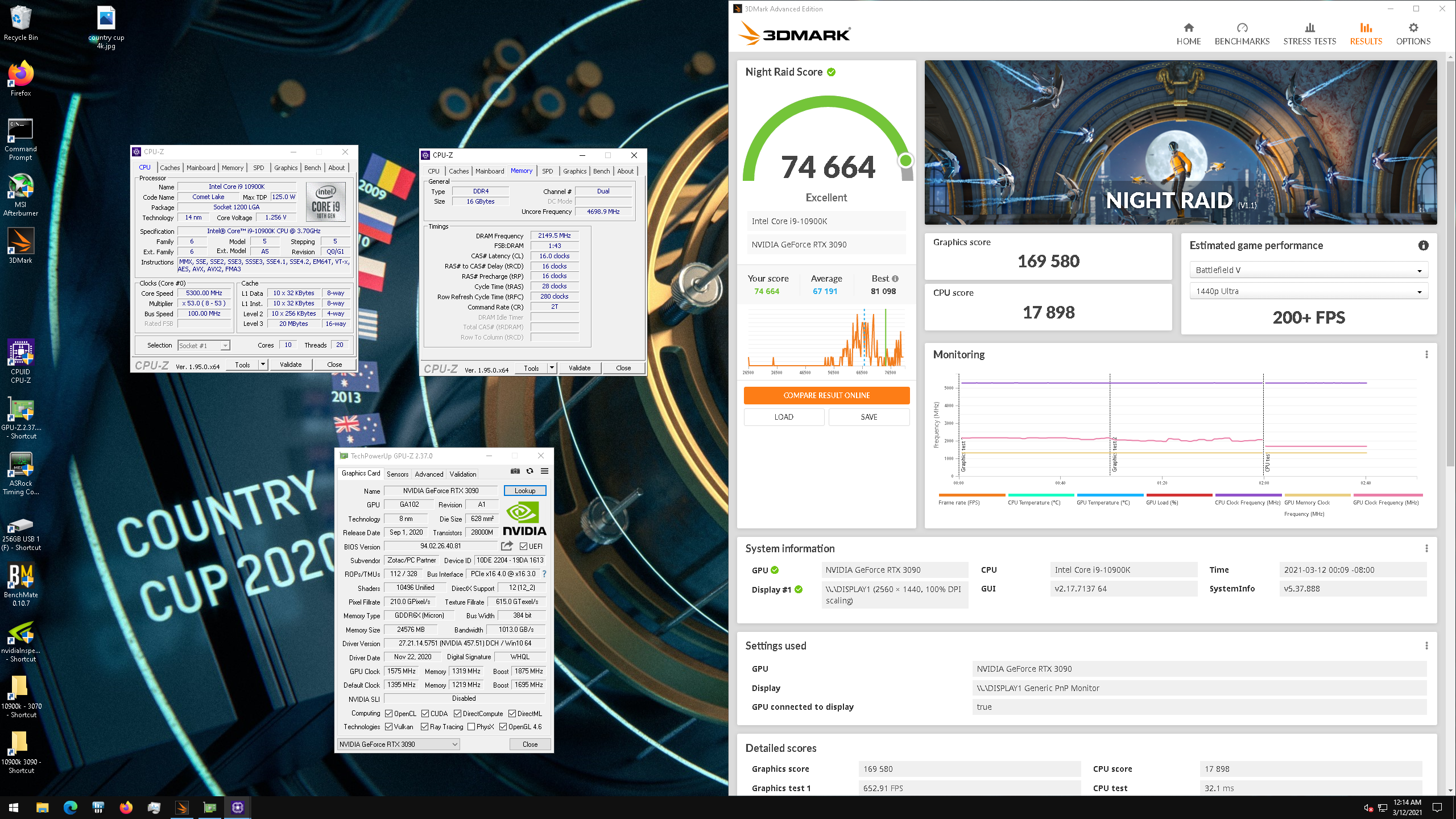Viewport: 1456px width, 819px height.
Task: Switch to Bench tab in Memory CPU-Z window
Action: pos(601,171)
